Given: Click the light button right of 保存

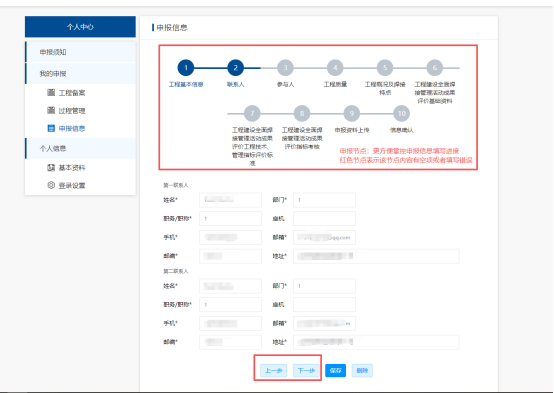Looking at the screenshot, I should pos(362,370).
